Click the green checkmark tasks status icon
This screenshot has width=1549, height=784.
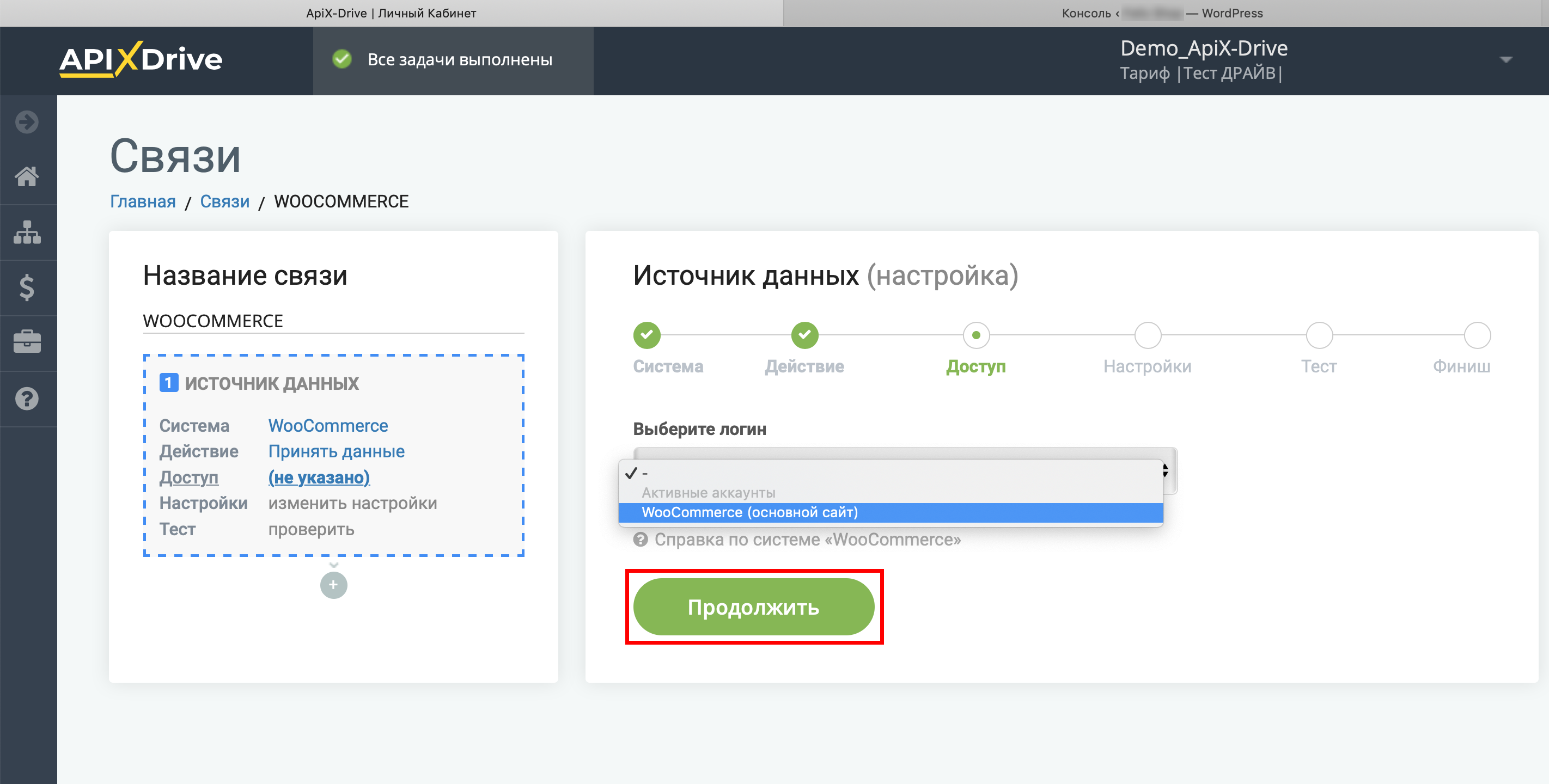point(342,59)
